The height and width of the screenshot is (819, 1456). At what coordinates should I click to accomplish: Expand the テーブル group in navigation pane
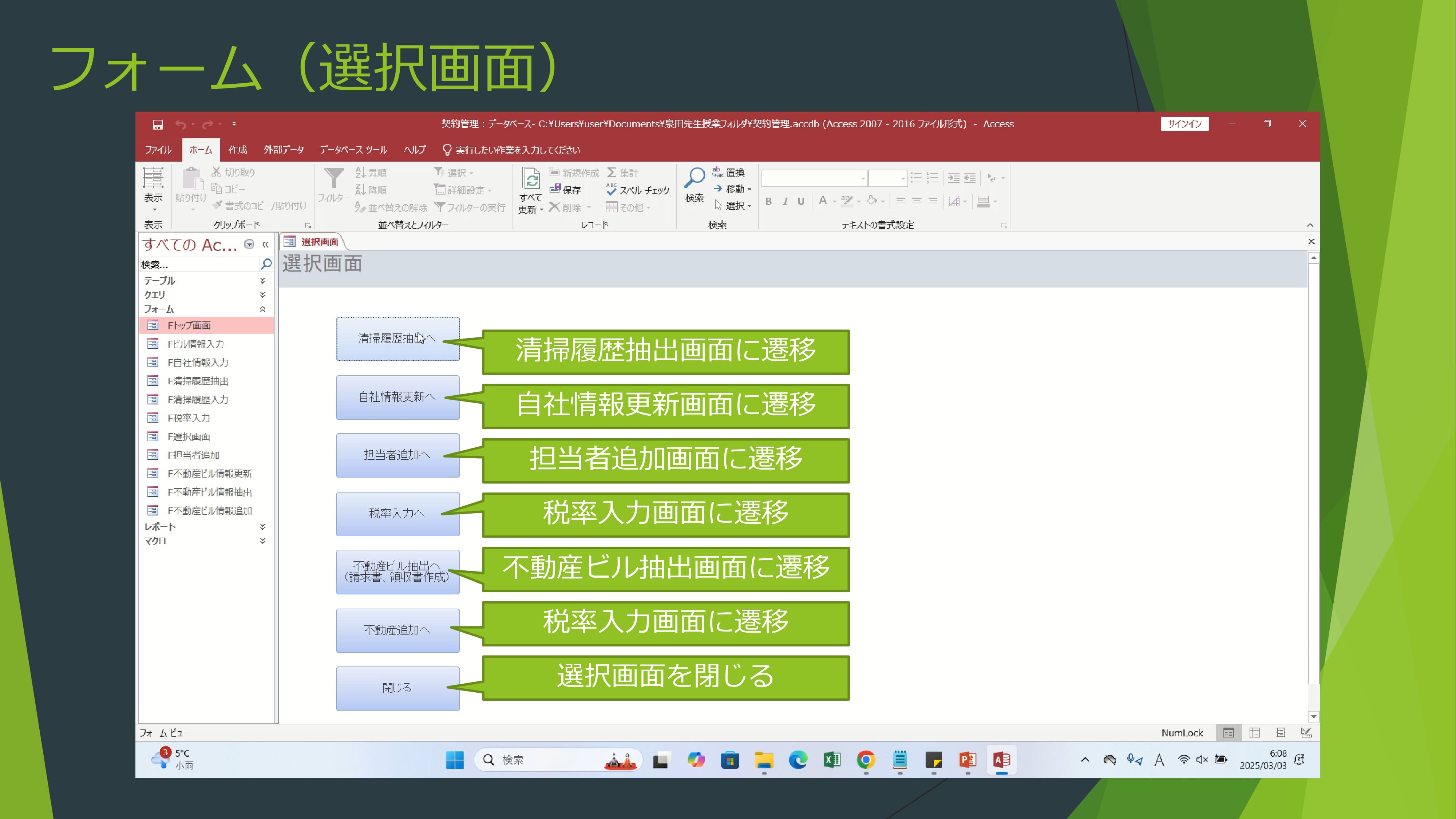click(263, 280)
